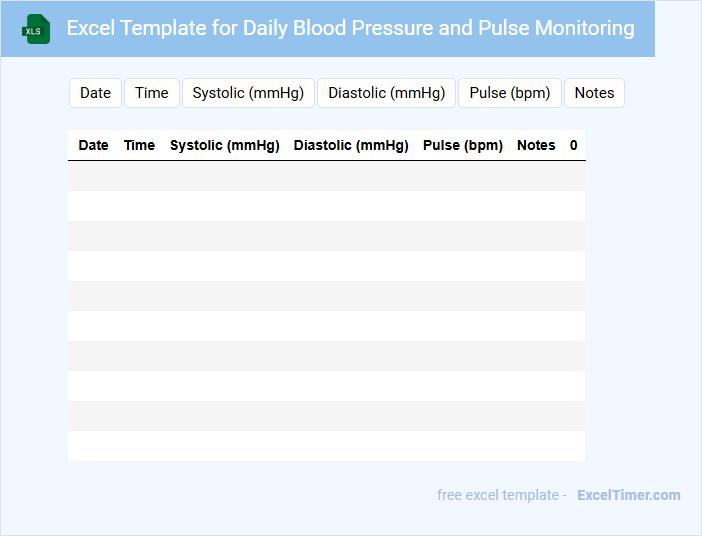Select the Time tag button
The height and width of the screenshot is (536, 702).
[x=152, y=93]
